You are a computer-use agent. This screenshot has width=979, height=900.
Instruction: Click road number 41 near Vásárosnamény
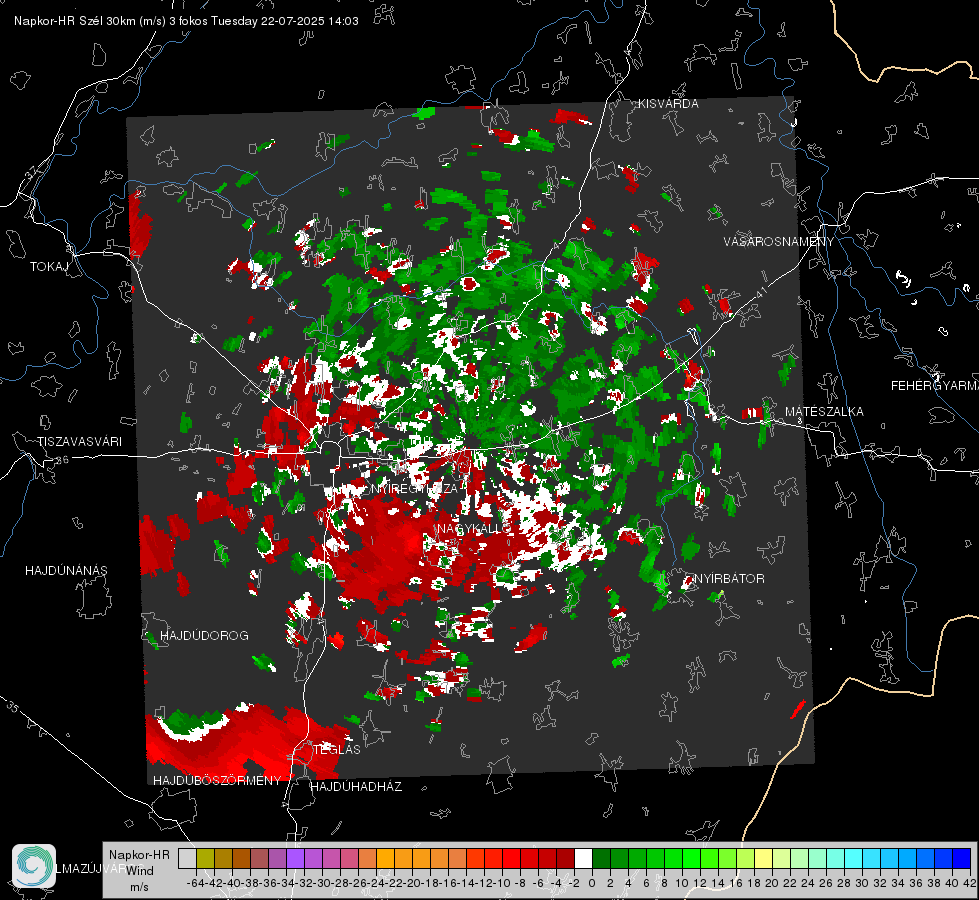(x=760, y=292)
